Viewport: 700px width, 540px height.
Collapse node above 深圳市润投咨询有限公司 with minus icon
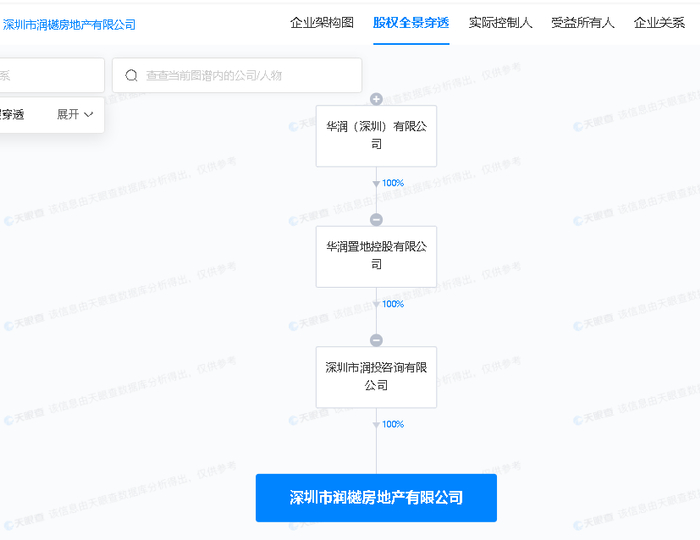pos(376,340)
